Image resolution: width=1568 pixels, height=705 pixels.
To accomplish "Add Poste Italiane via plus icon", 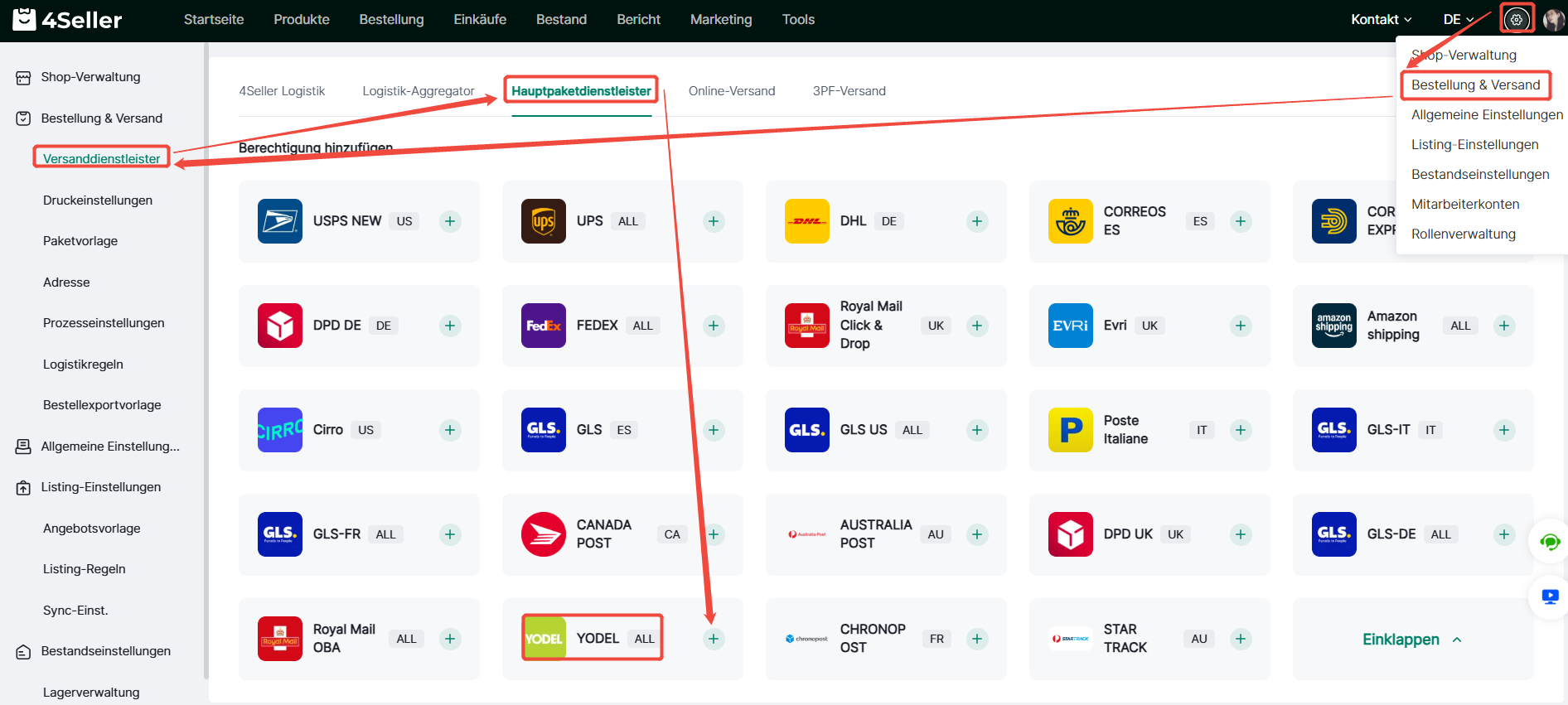I will [1241, 430].
